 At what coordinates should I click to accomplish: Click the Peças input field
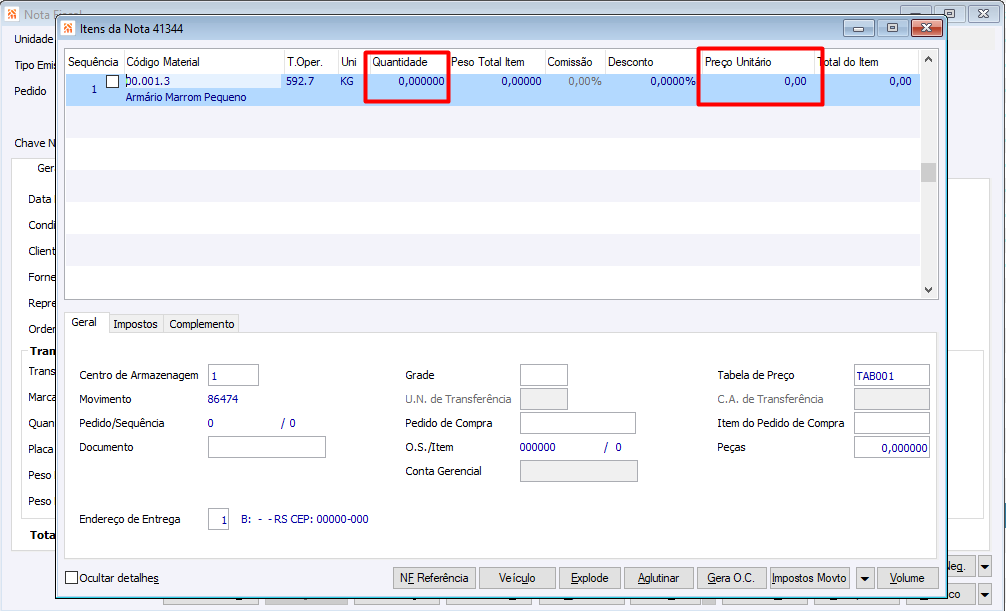tap(892, 447)
